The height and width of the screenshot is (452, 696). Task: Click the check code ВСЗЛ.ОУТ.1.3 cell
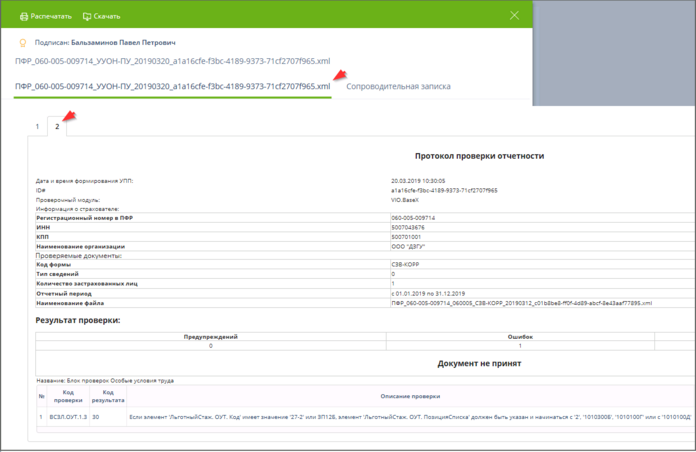67,415
